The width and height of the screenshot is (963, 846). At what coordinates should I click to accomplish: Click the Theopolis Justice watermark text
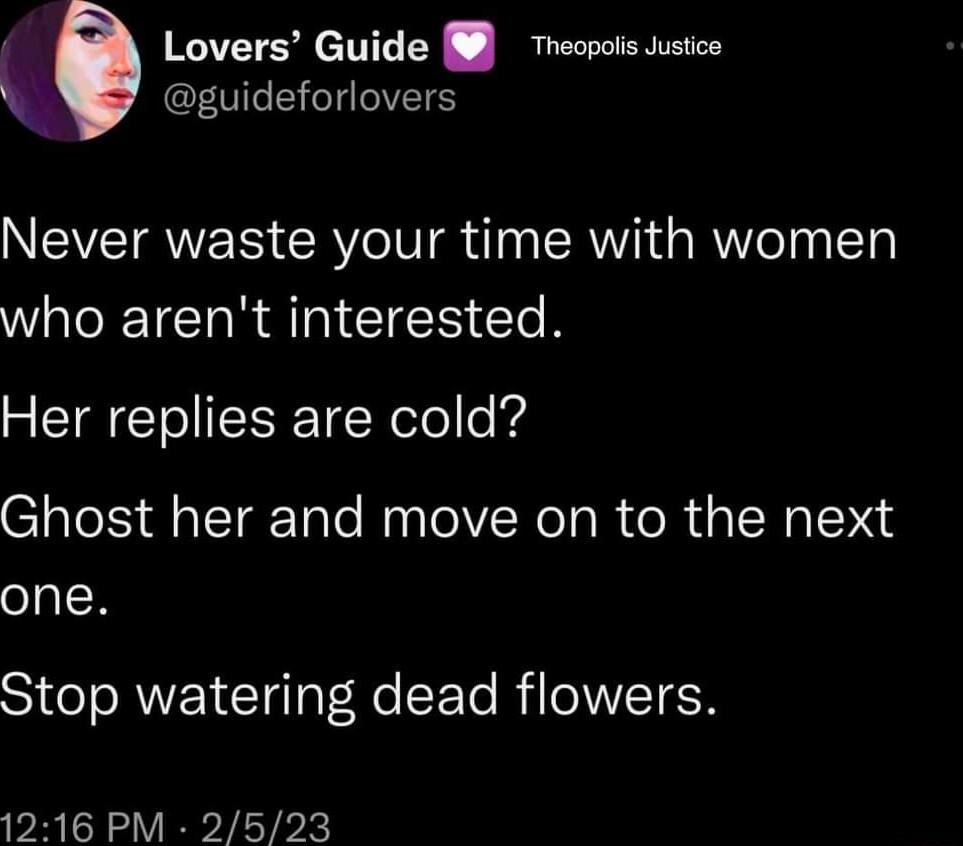[x=625, y=44]
